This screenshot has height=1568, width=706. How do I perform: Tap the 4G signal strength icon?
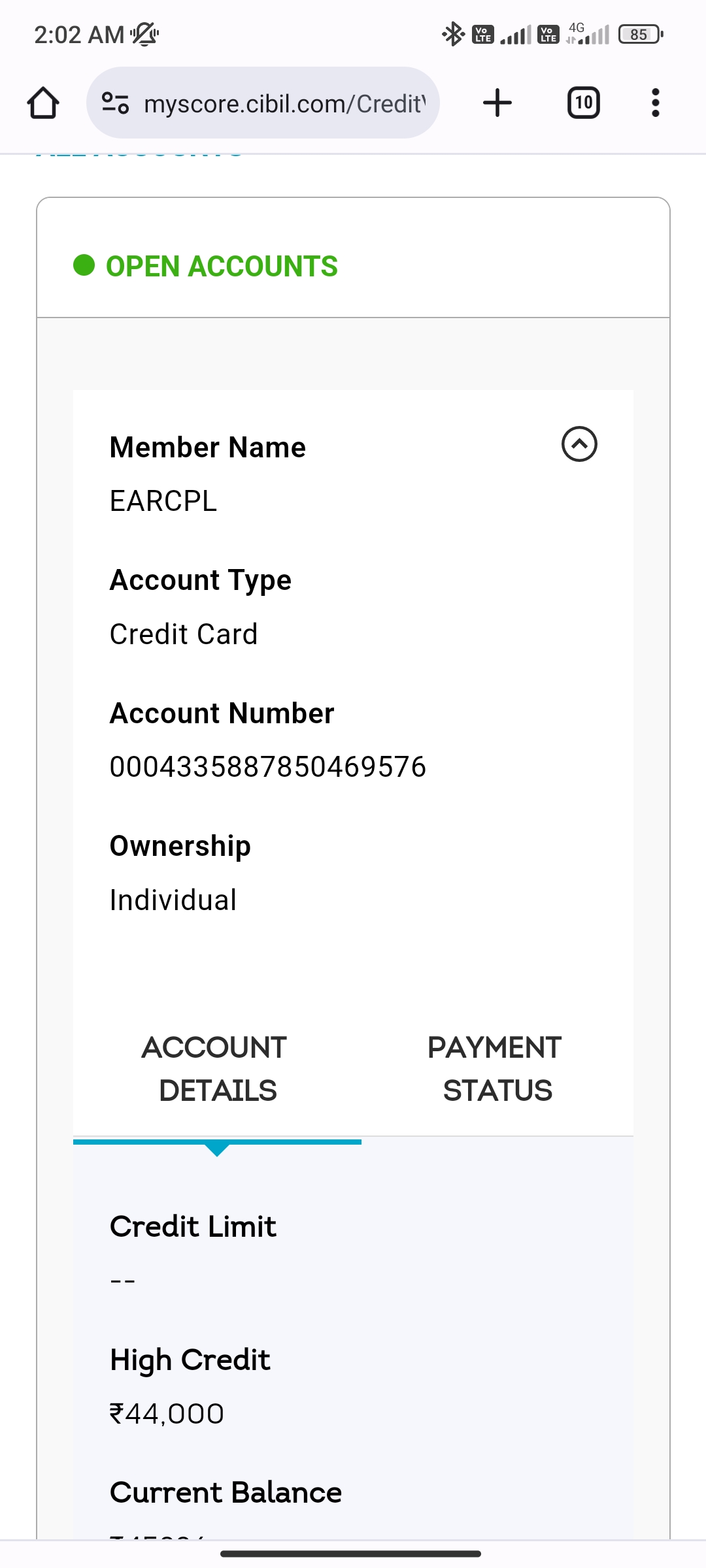[588, 34]
